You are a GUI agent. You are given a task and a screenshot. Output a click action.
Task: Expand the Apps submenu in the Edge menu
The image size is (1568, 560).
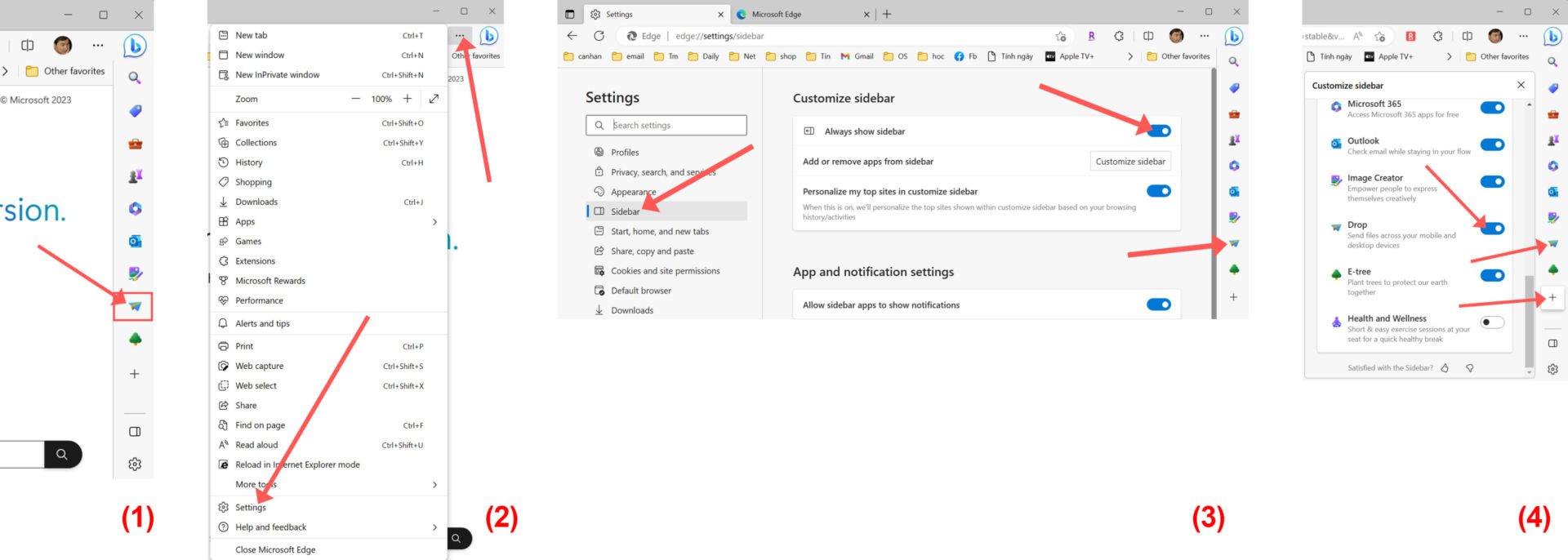[434, 222]
